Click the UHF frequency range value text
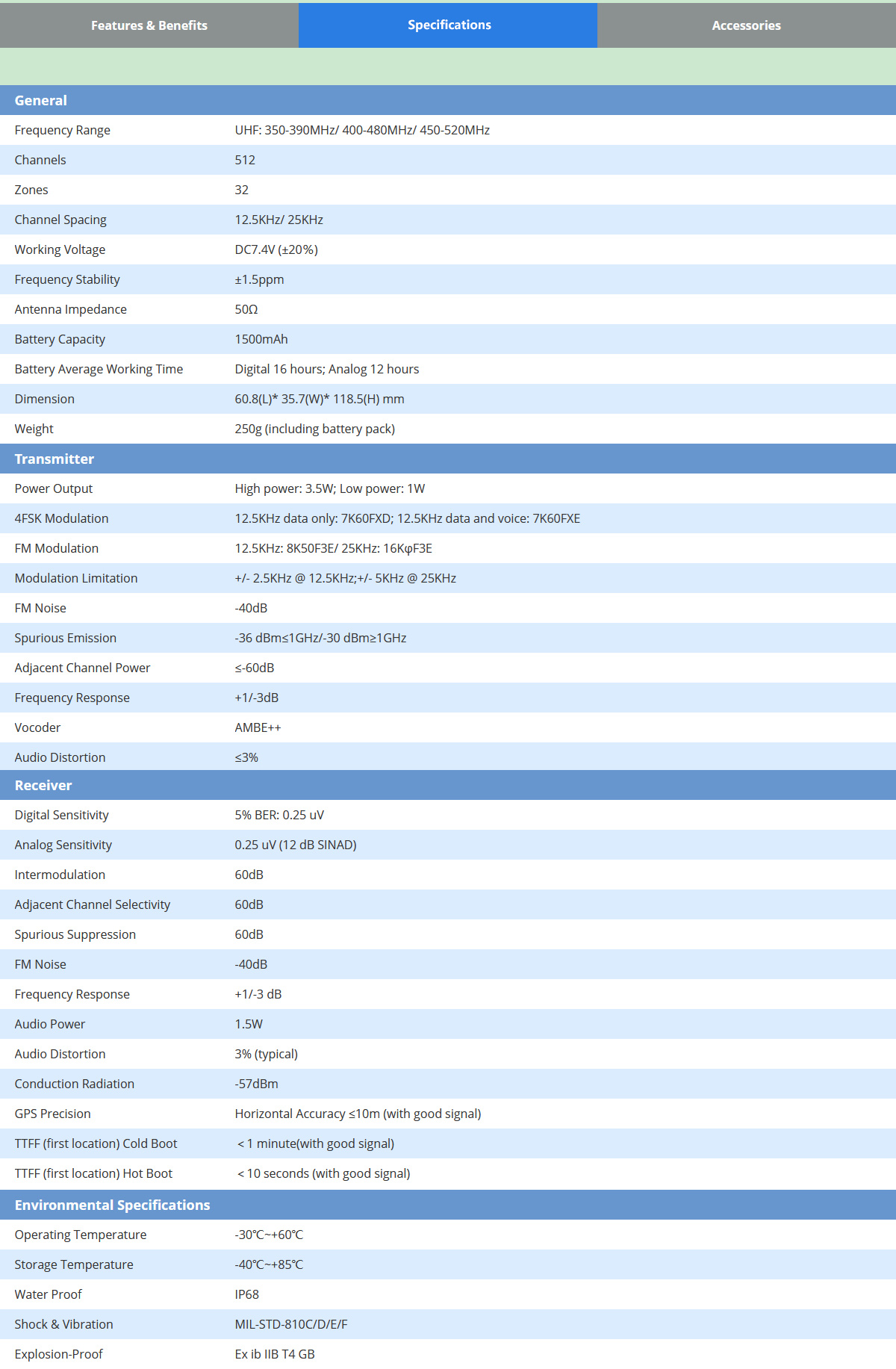This screenshot has height=1369, width=896. [x=362, y=131]
